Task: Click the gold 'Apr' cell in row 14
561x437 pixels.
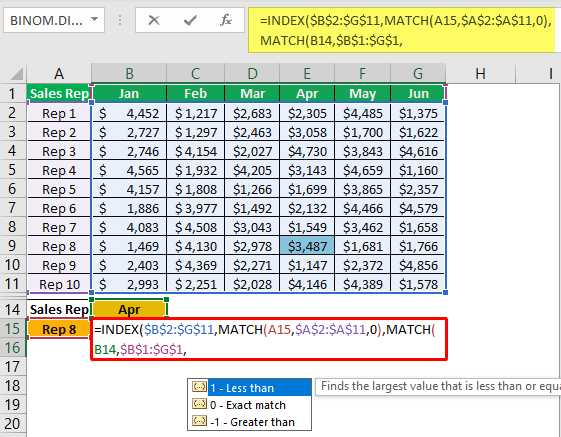Action: (x=129, y=309)
